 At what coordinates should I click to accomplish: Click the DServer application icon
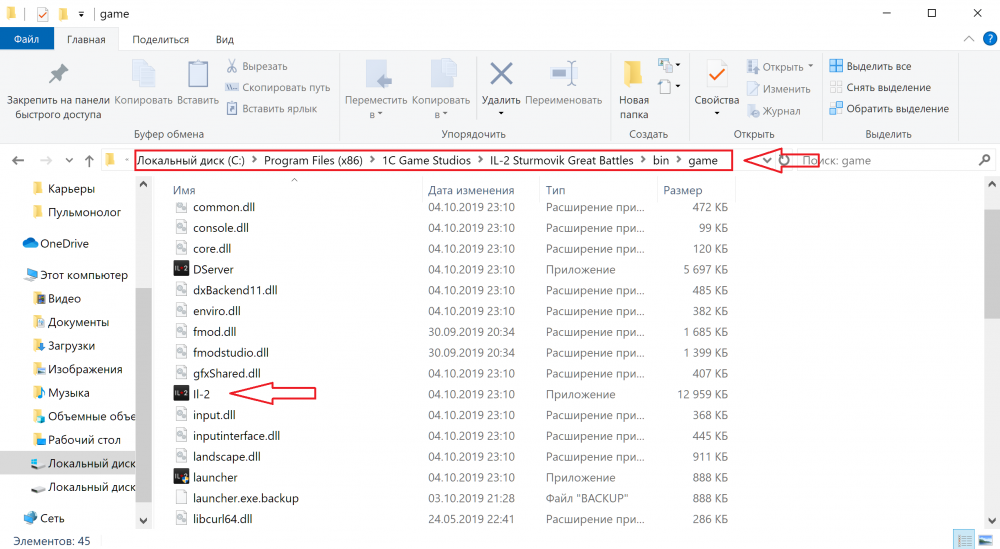click(x=181, y=269)
